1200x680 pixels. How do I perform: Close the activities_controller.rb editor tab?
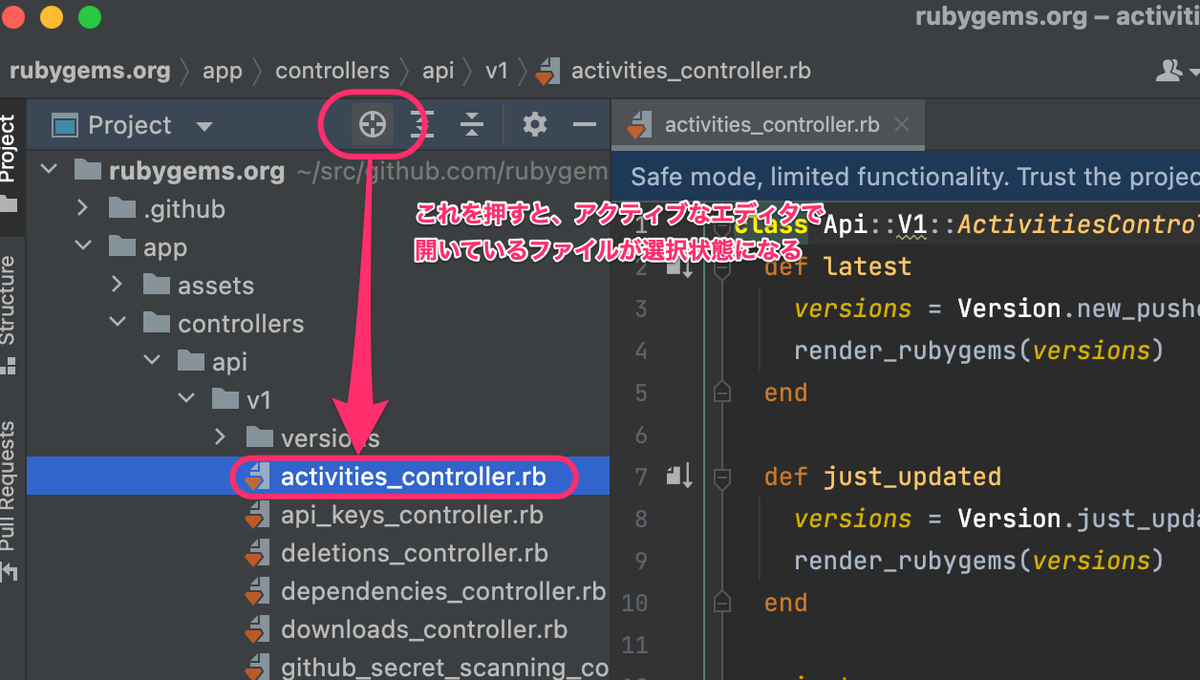pyautogui.click(x=901, y=125)
